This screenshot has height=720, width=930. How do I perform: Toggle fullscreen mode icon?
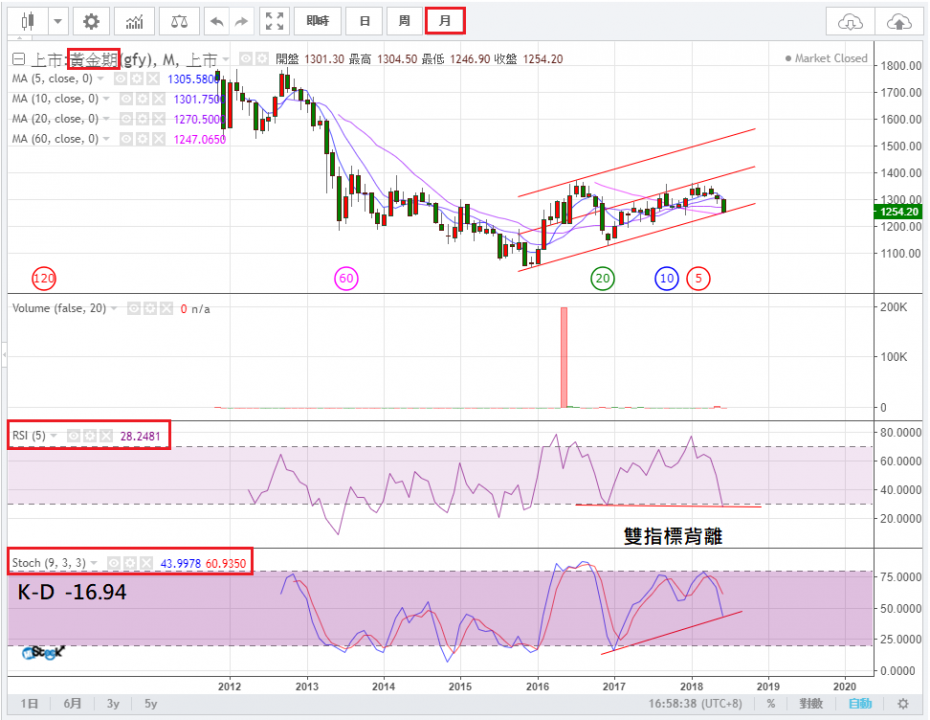274,22
